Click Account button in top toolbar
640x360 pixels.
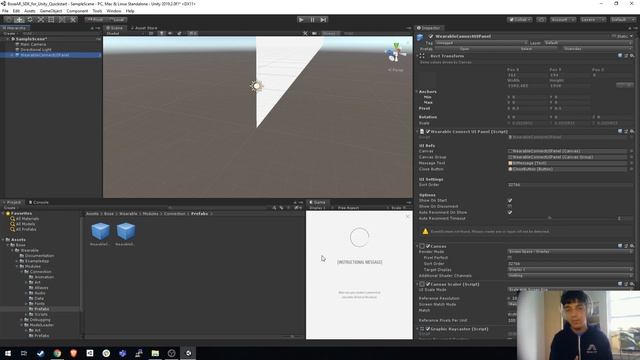pos(562,20)
